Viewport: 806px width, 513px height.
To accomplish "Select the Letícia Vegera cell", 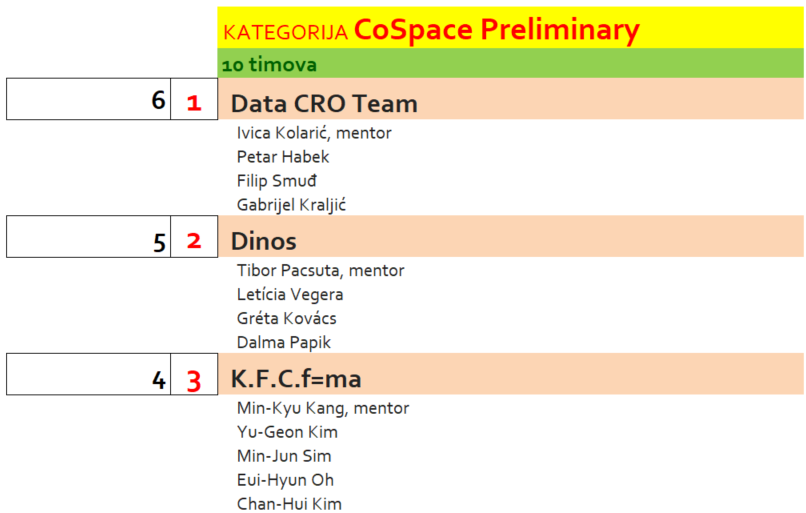I will click(x=290, y=294).
